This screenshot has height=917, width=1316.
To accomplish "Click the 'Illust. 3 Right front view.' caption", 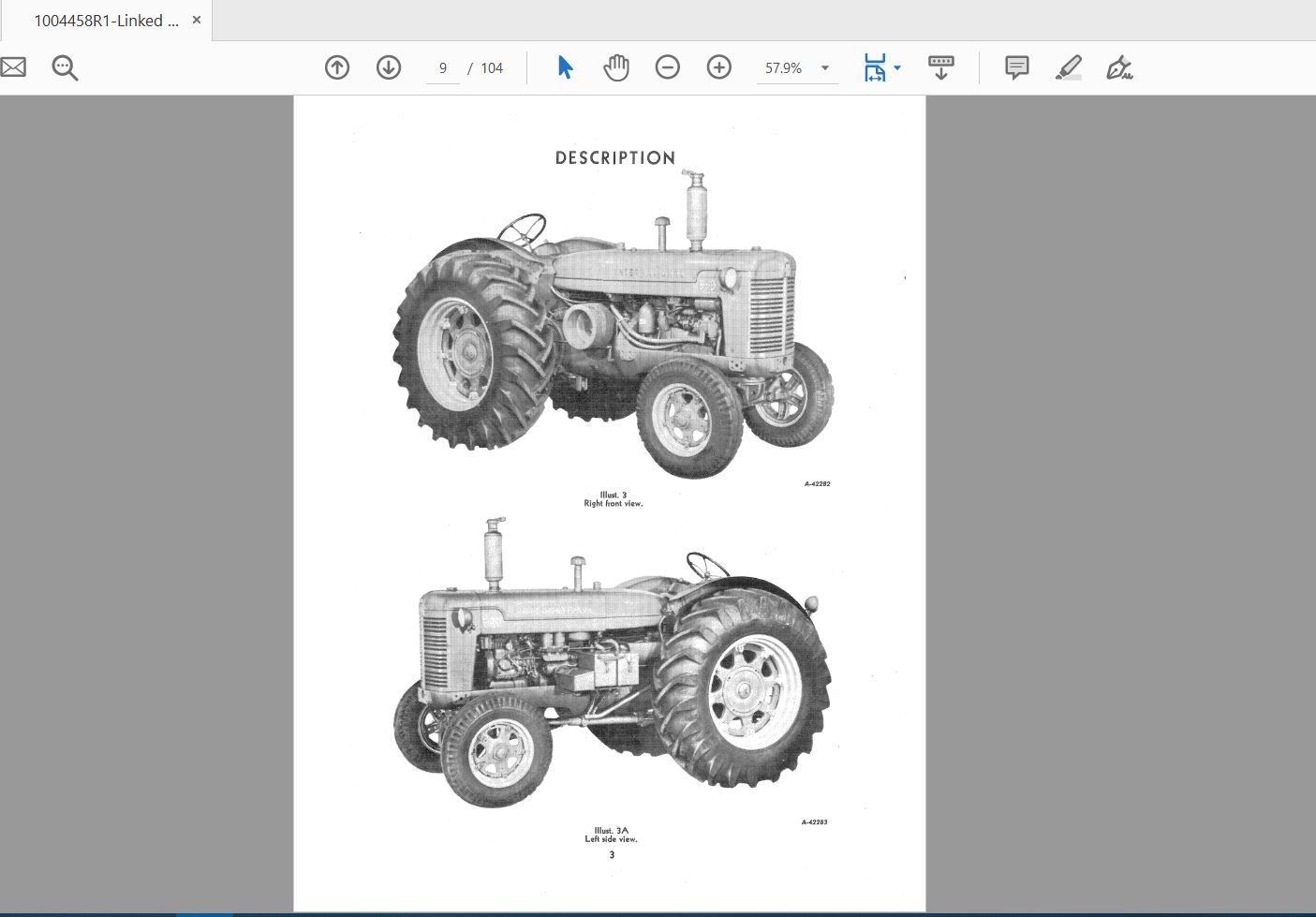I will [x=614, y=499].
